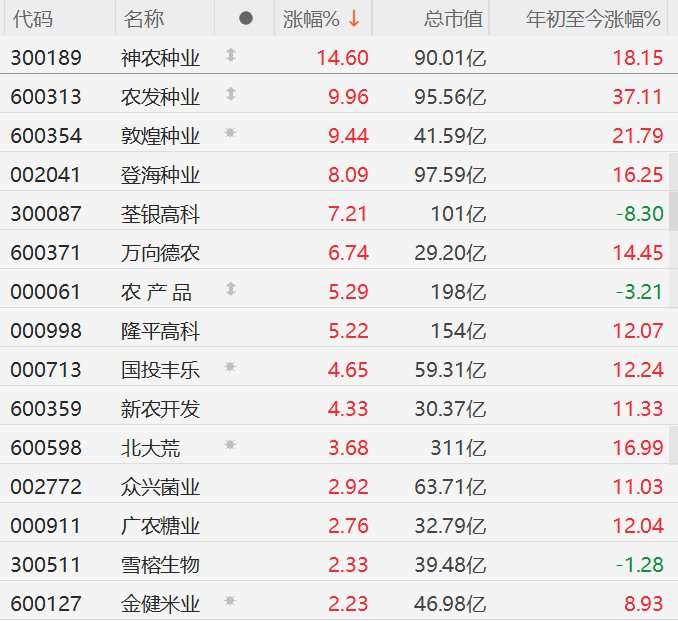Click stock code 002041
The image size is (678, 621).
tap(46, 176)
